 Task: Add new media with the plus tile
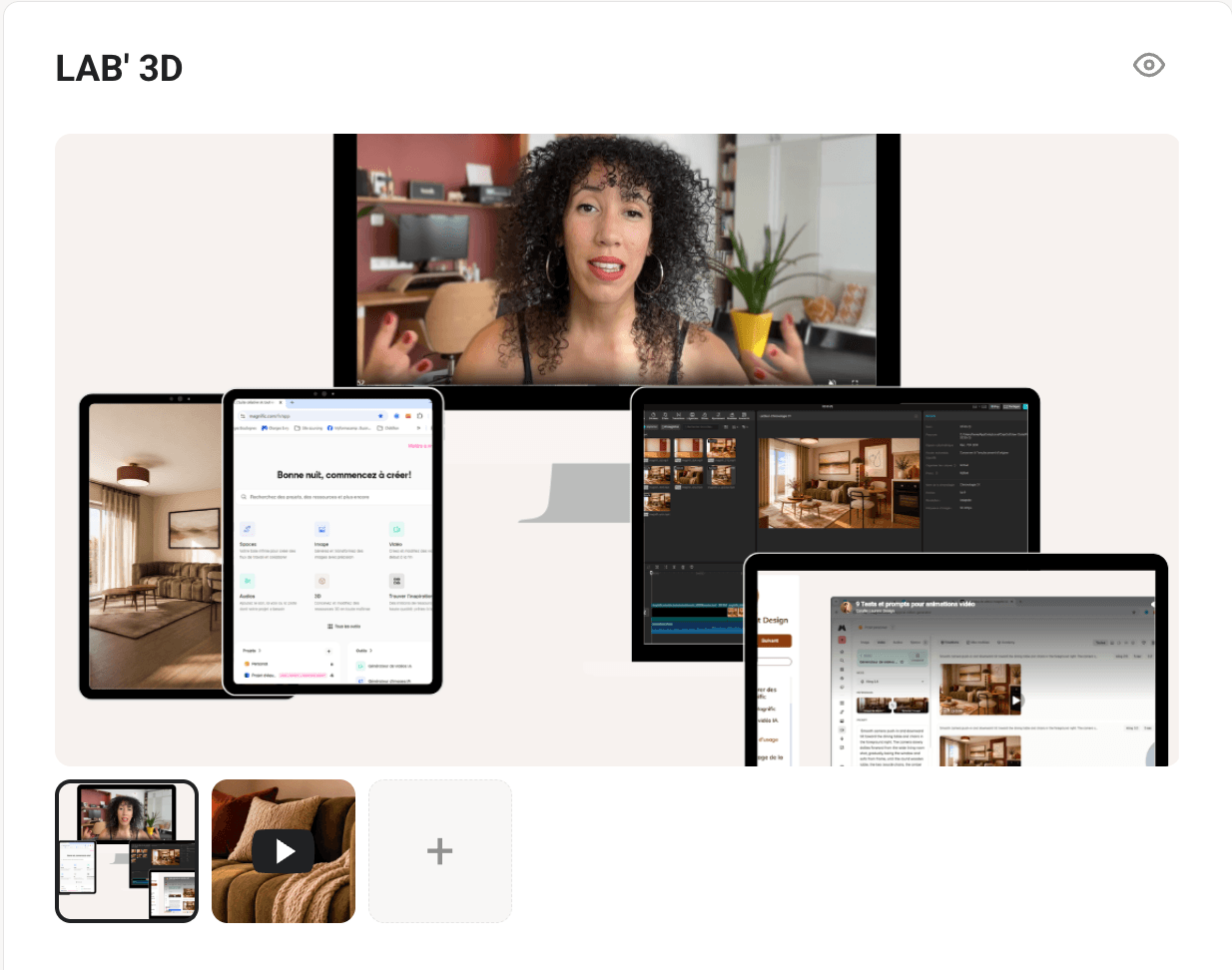point(440,851)
